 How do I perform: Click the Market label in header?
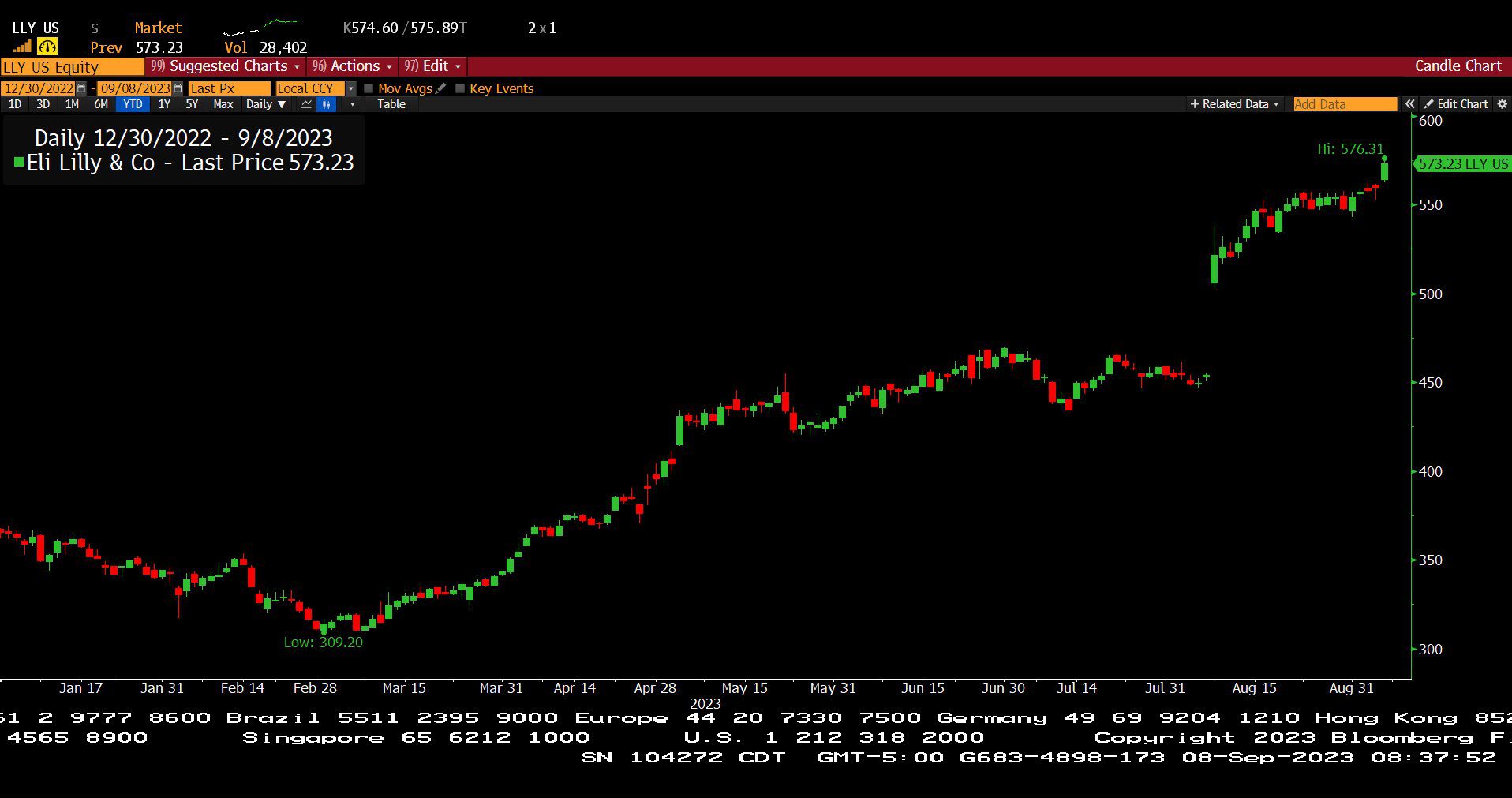tap(158, 28)
